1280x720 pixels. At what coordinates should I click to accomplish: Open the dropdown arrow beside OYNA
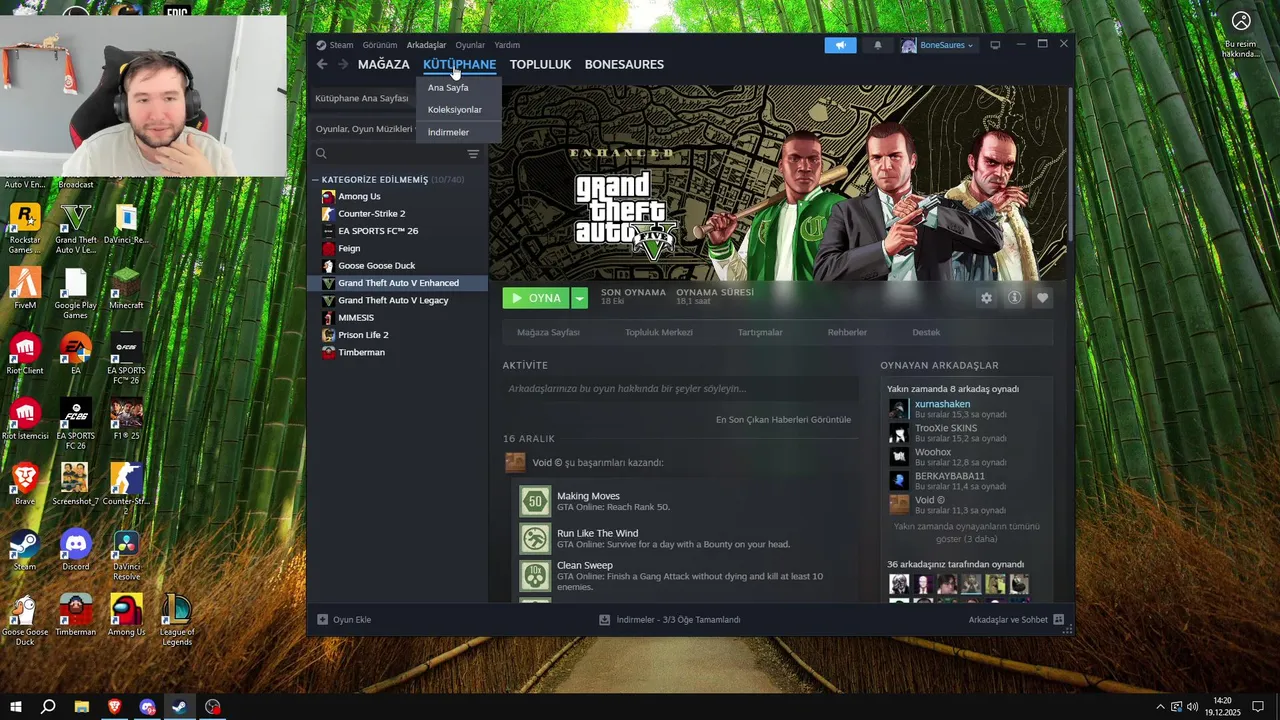(x=580, y=298)
